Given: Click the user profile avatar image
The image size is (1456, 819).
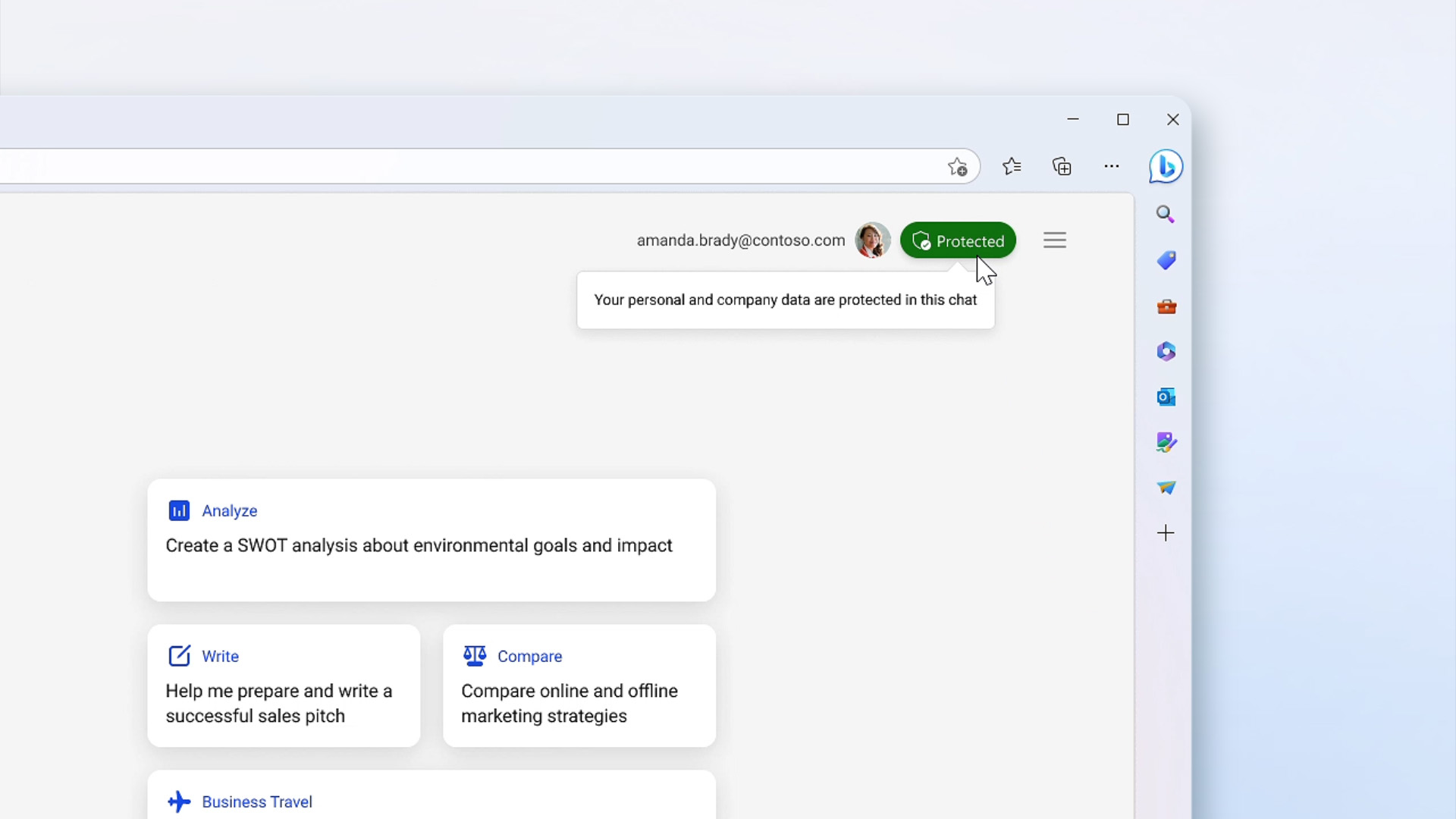Looking at the screenshot, I should point(872,240).
